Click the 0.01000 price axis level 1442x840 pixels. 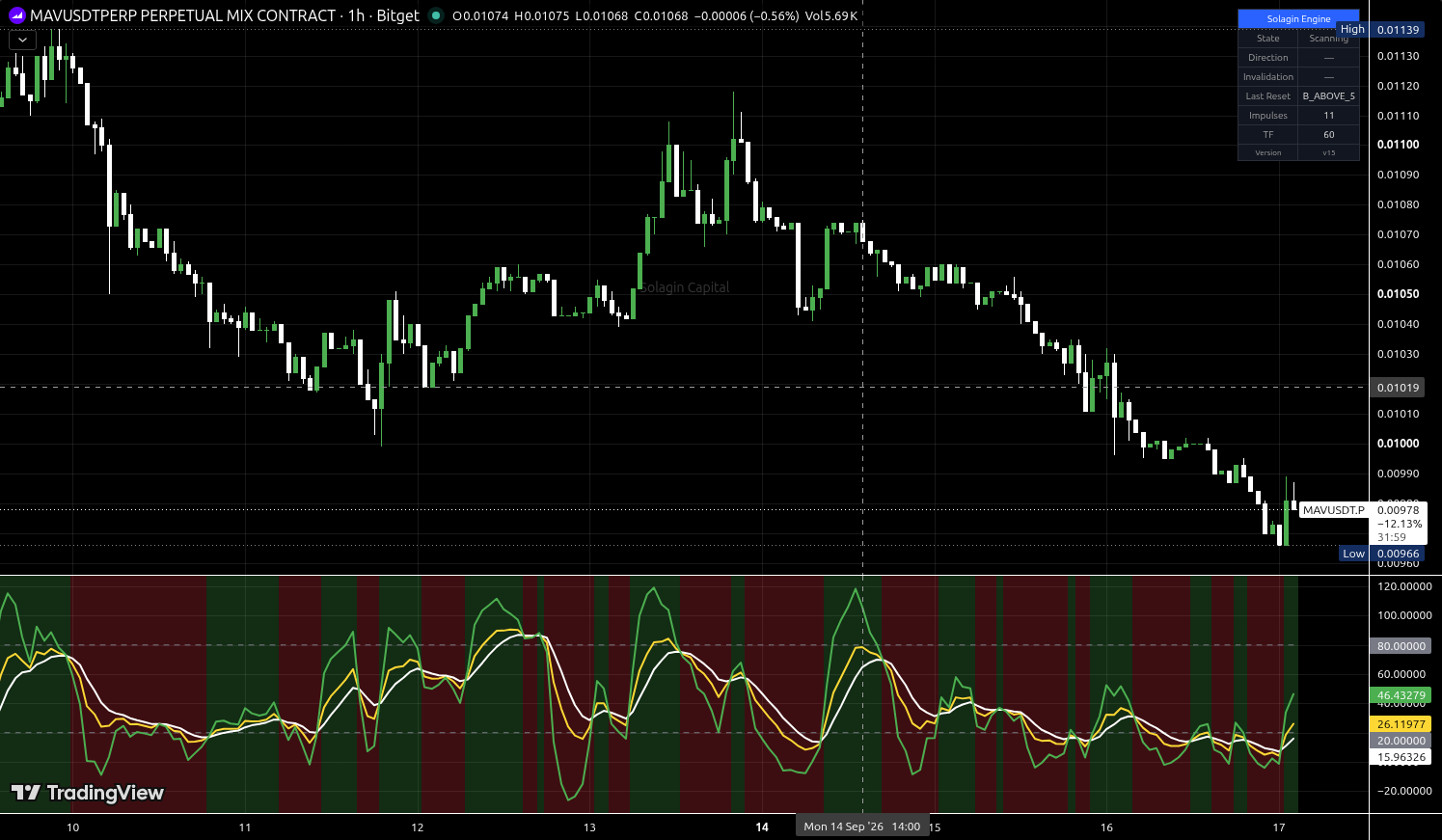pyautogui.click(x=1398, y=444)
